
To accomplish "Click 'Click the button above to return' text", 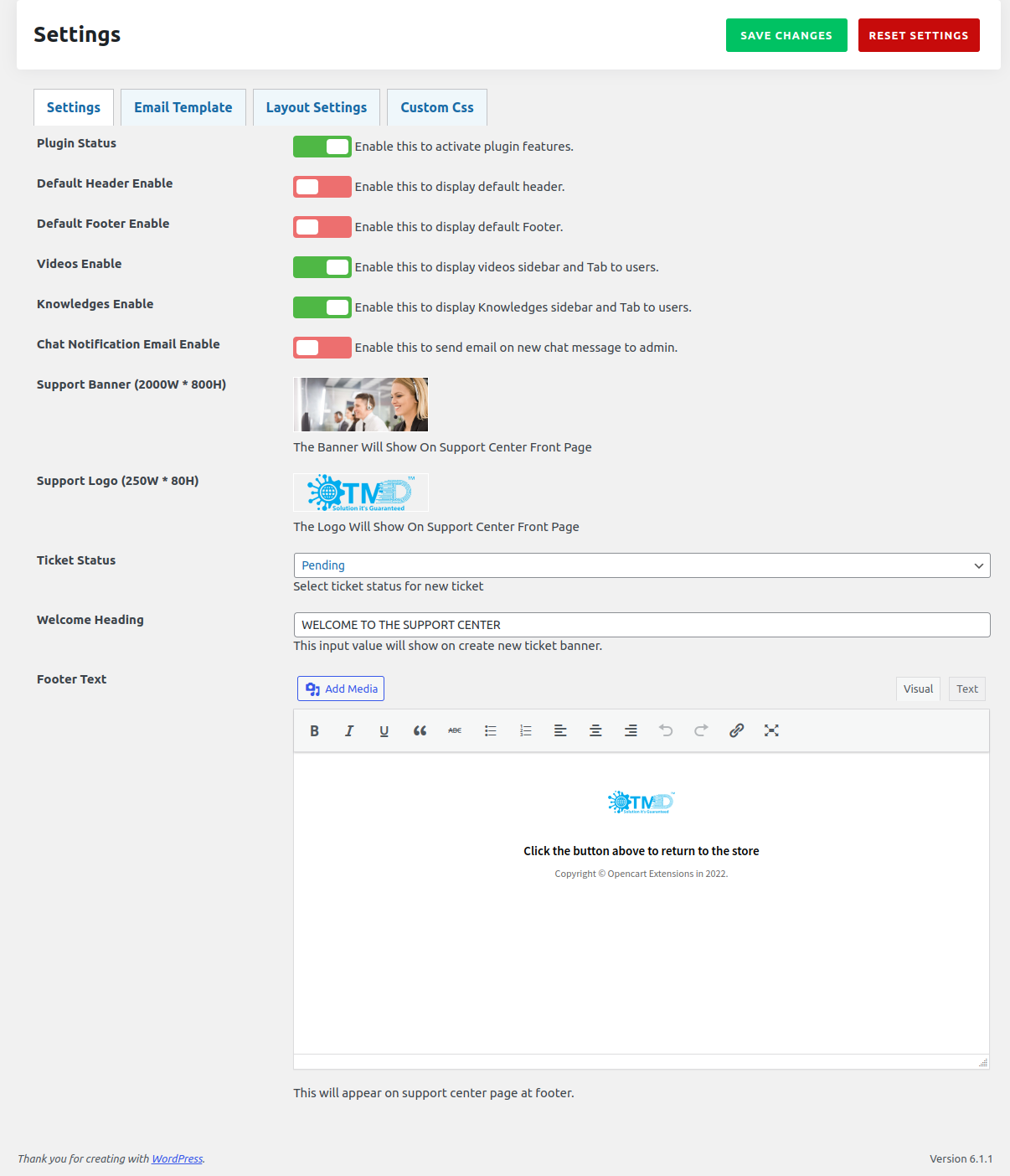I will (642, 851).
